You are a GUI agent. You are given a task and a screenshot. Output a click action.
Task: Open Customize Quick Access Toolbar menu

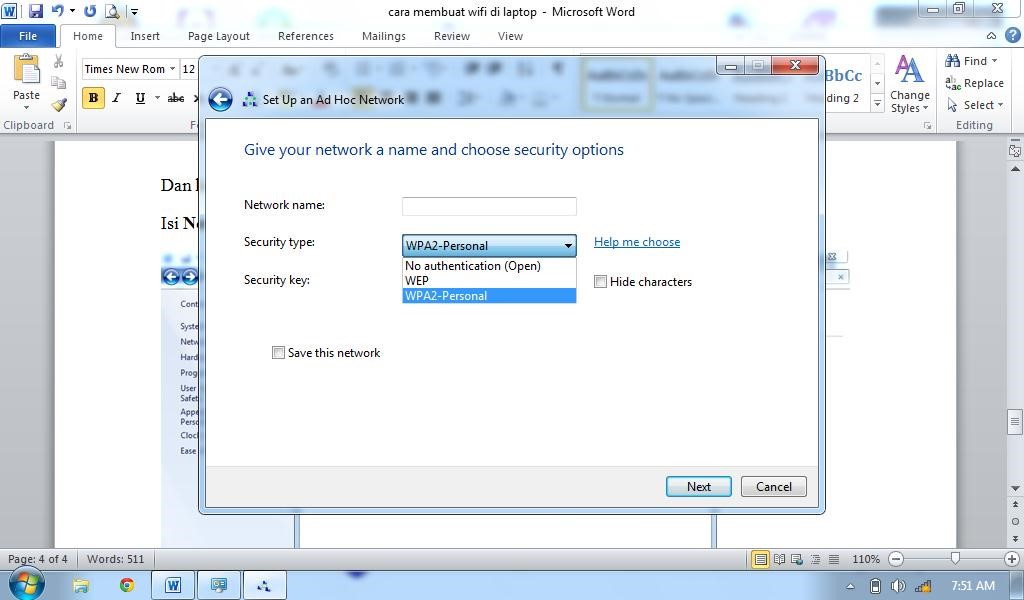click(x=134, y=11)
